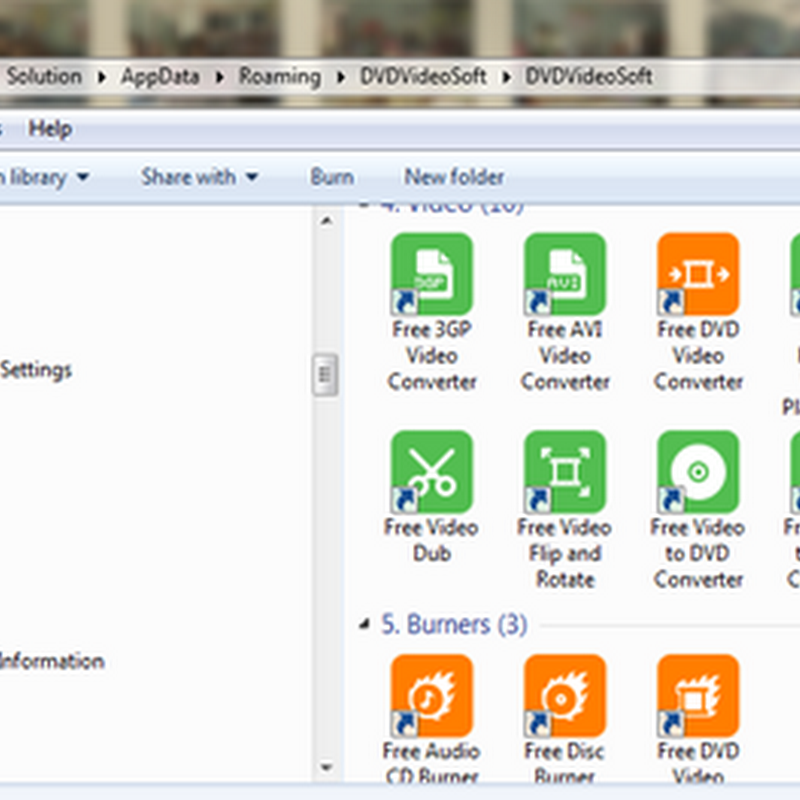Expand breadcrumb arrow after Roaming
800x800 pixels.
(x=341, y=77)
